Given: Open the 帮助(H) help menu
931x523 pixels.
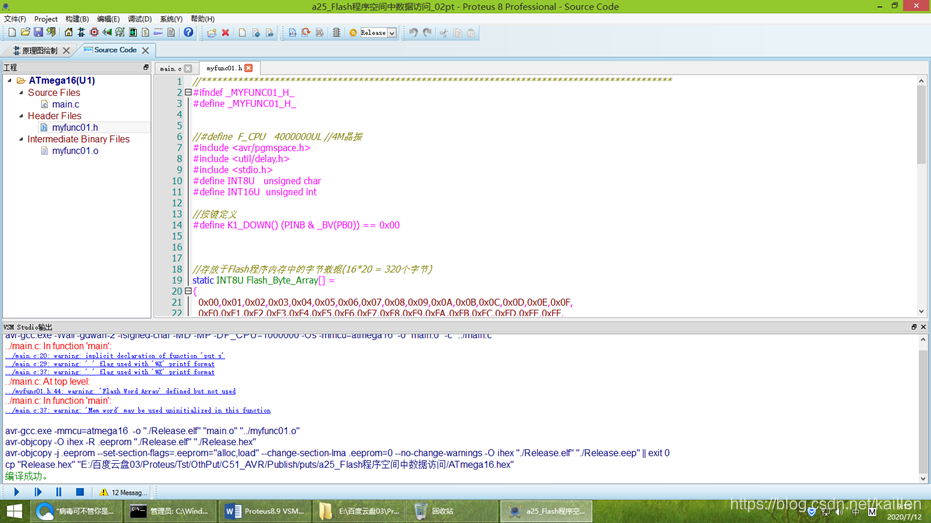Looking at the screenshot, I should tap(202, 19).
